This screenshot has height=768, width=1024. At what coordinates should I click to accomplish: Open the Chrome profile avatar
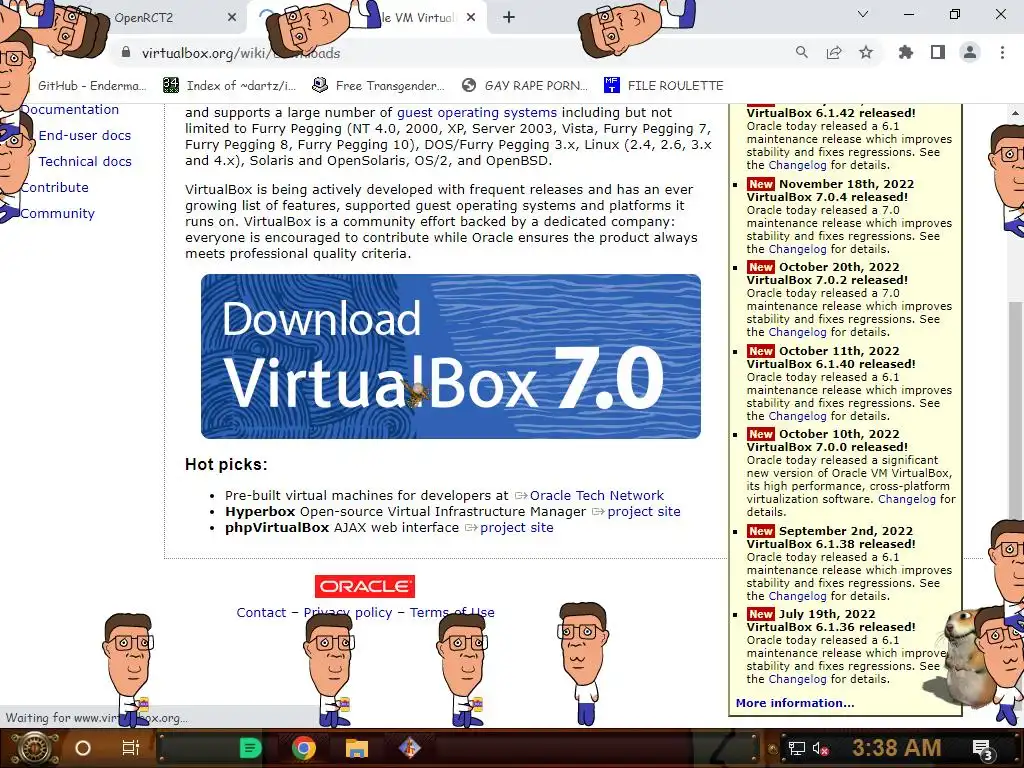click(970, 52)
